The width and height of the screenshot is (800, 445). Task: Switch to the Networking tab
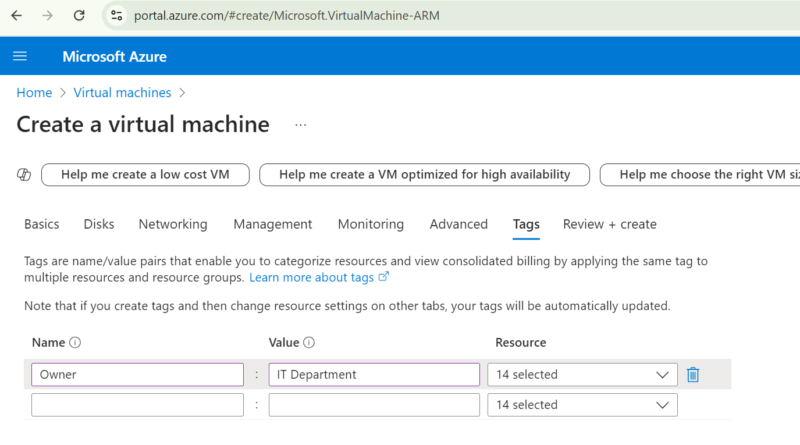tap(173, 224)
